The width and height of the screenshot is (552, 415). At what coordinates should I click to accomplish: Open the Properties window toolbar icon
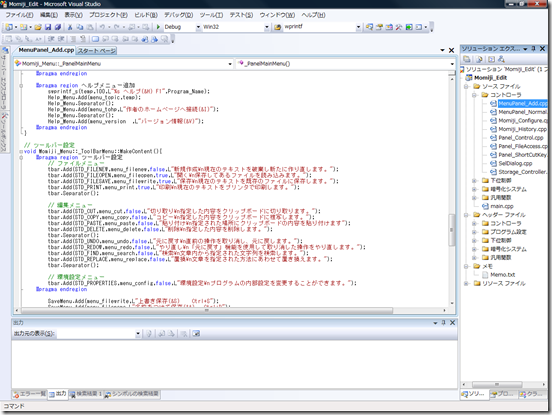click(x=379, y=27)
